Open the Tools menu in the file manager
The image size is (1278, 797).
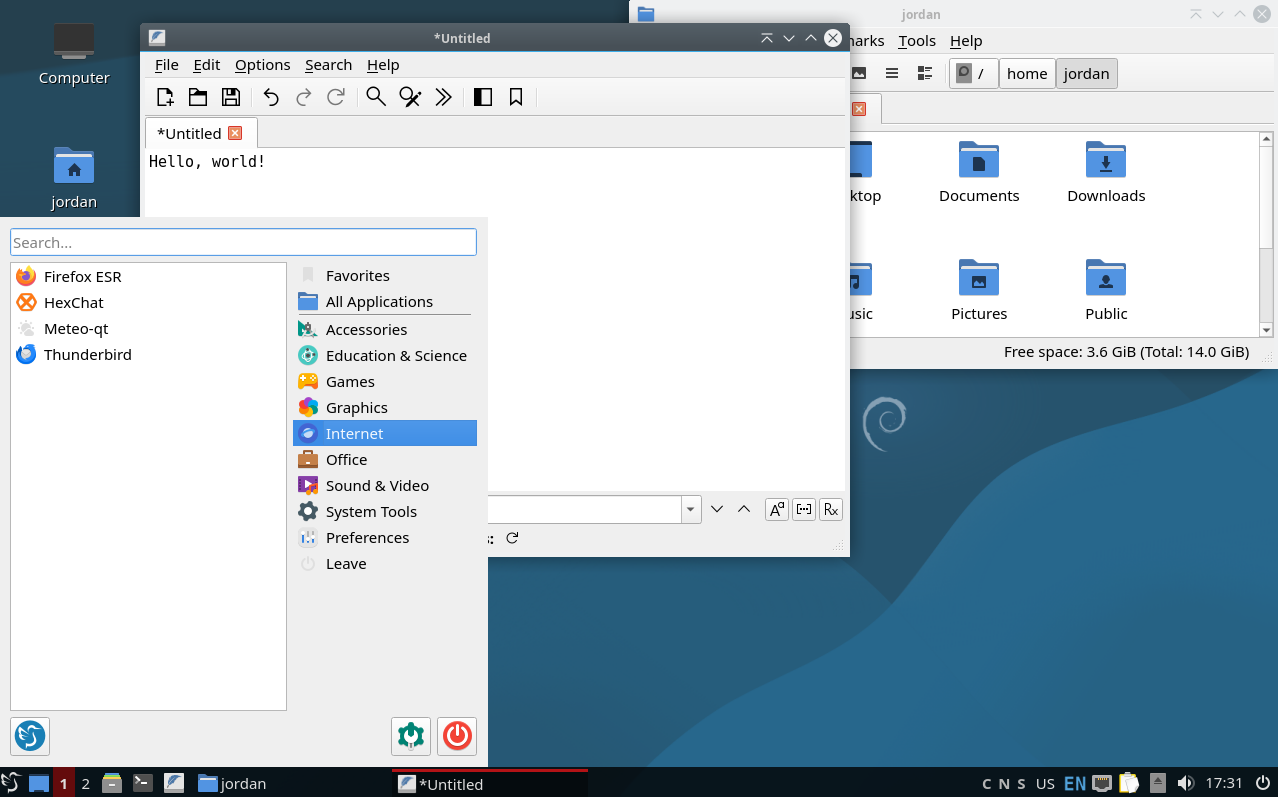(917, 41)
